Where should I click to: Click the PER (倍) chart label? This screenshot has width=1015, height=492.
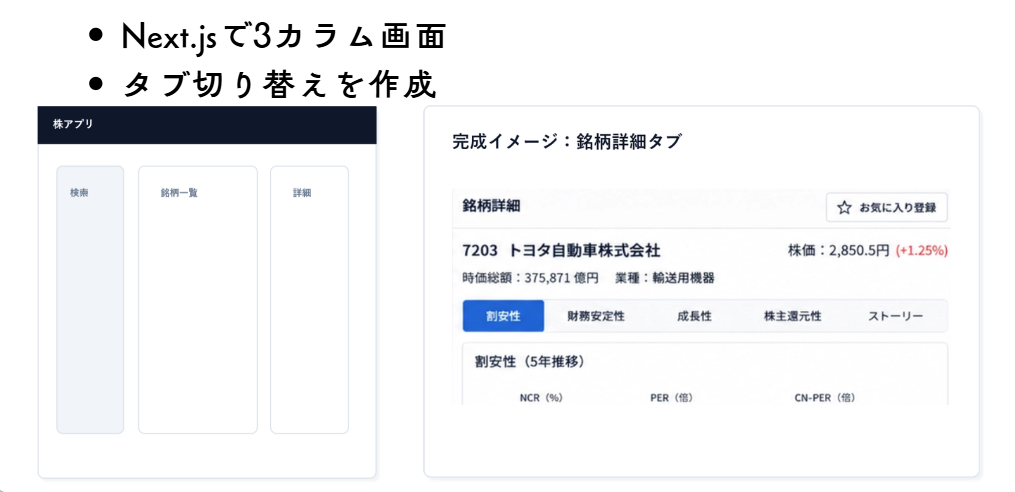[x=671, y=397]
